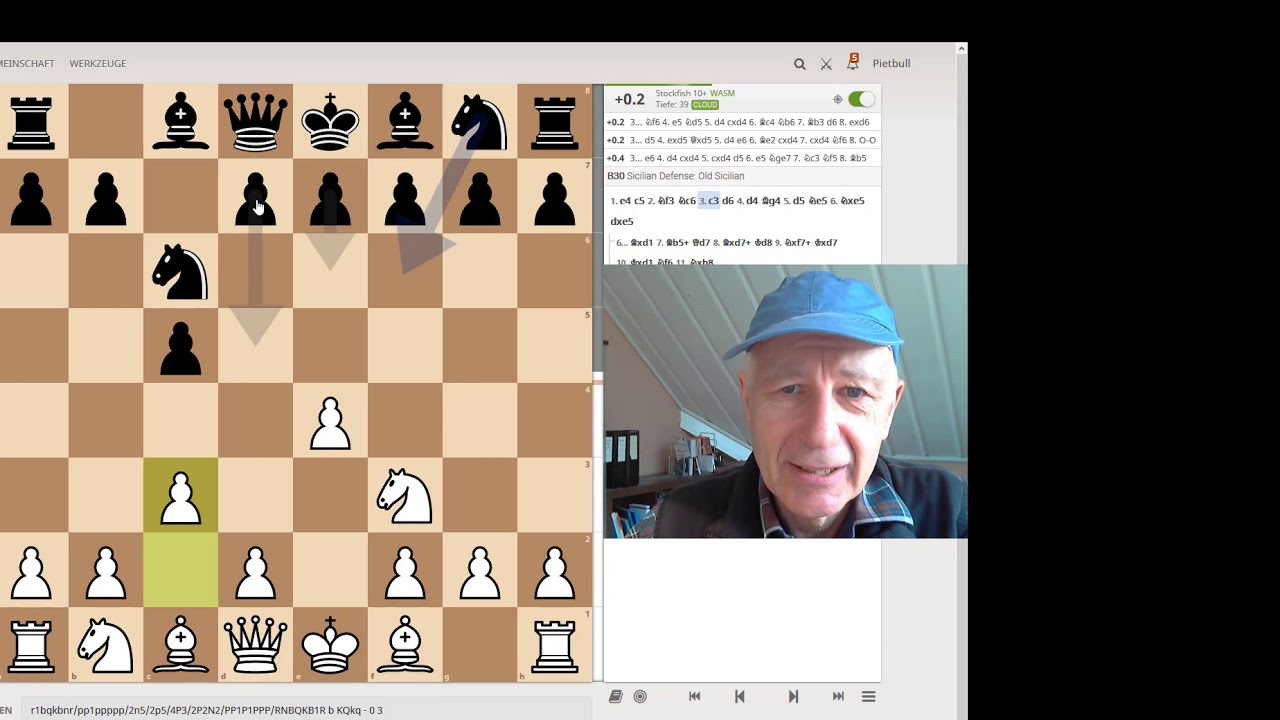Select the white pawn on e4
This screenshot has width=1280, height=720.
[x=330, y=421]
